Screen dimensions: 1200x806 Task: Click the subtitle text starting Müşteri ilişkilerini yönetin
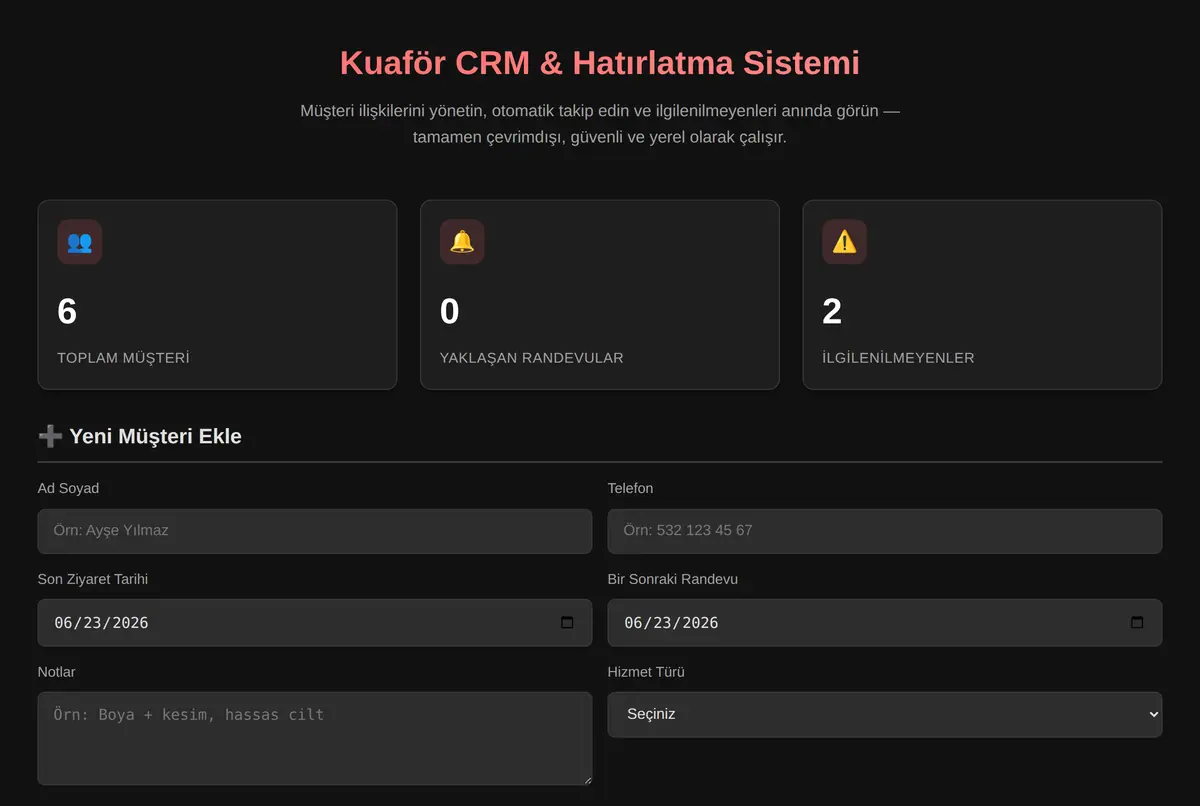tap(600, 124)
